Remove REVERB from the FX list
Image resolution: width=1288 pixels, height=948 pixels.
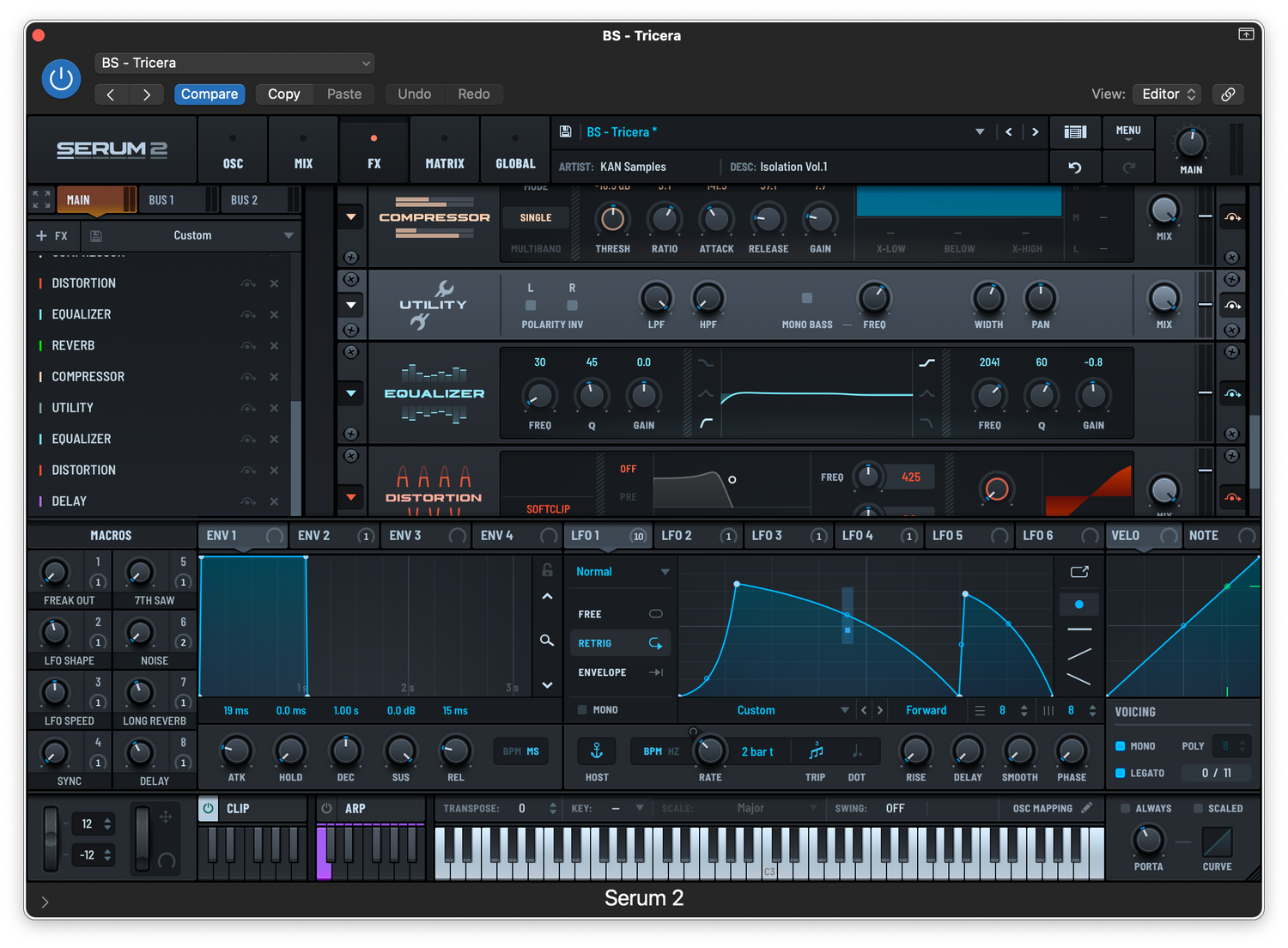click(x=274, y=346)
